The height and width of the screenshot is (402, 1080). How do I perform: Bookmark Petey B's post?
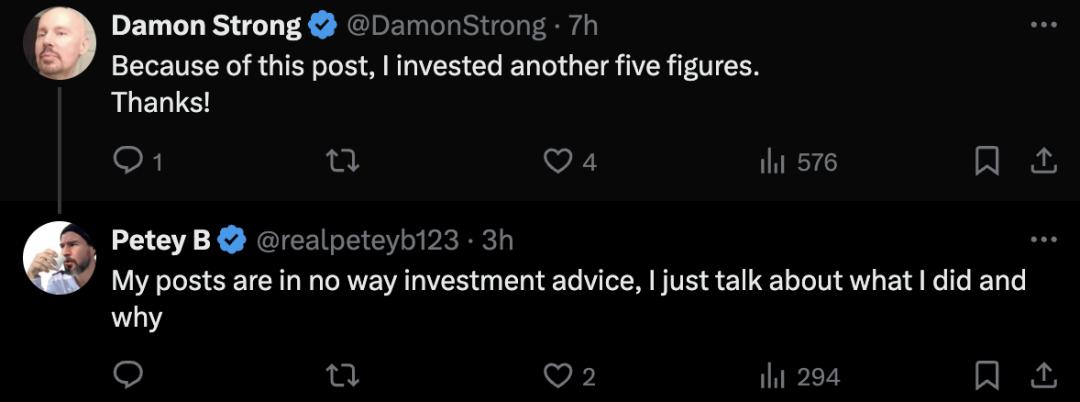tap(987, 375)
